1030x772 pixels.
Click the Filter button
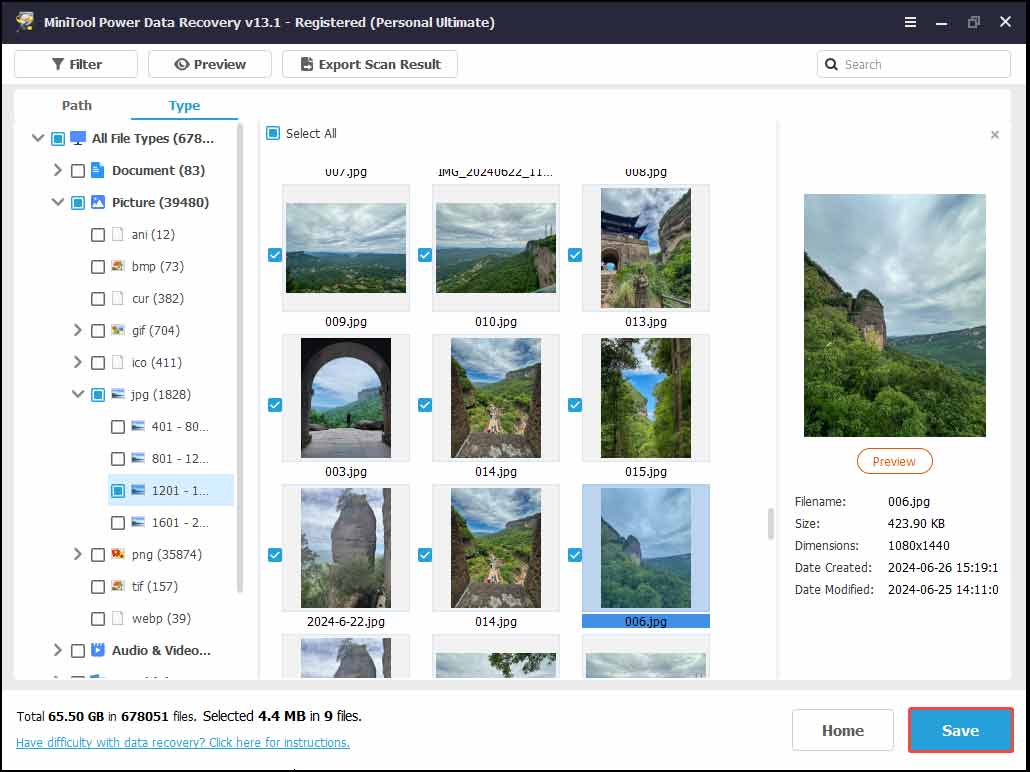point(76,64)
